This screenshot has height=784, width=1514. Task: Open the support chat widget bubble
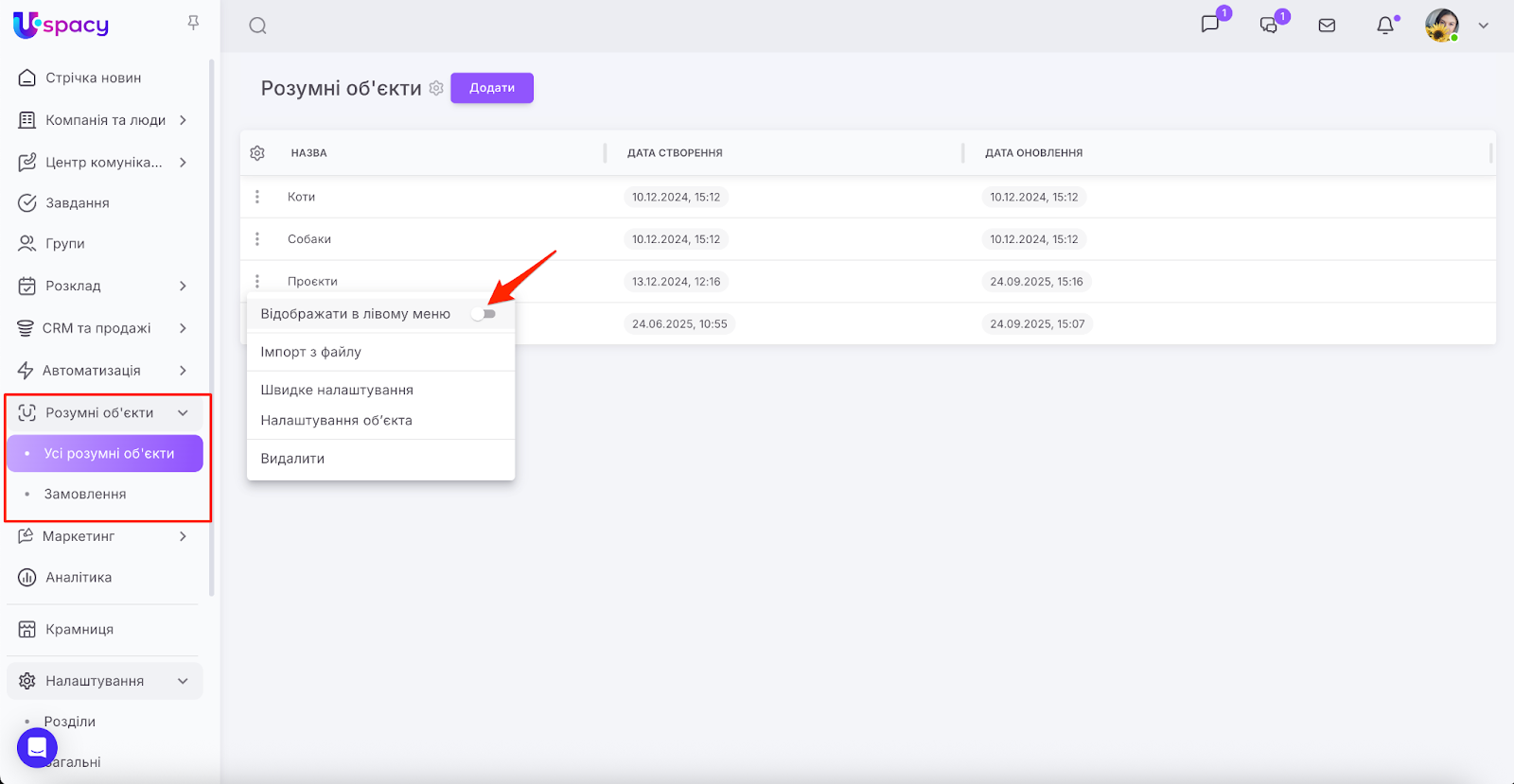click(x=37, y=748)
